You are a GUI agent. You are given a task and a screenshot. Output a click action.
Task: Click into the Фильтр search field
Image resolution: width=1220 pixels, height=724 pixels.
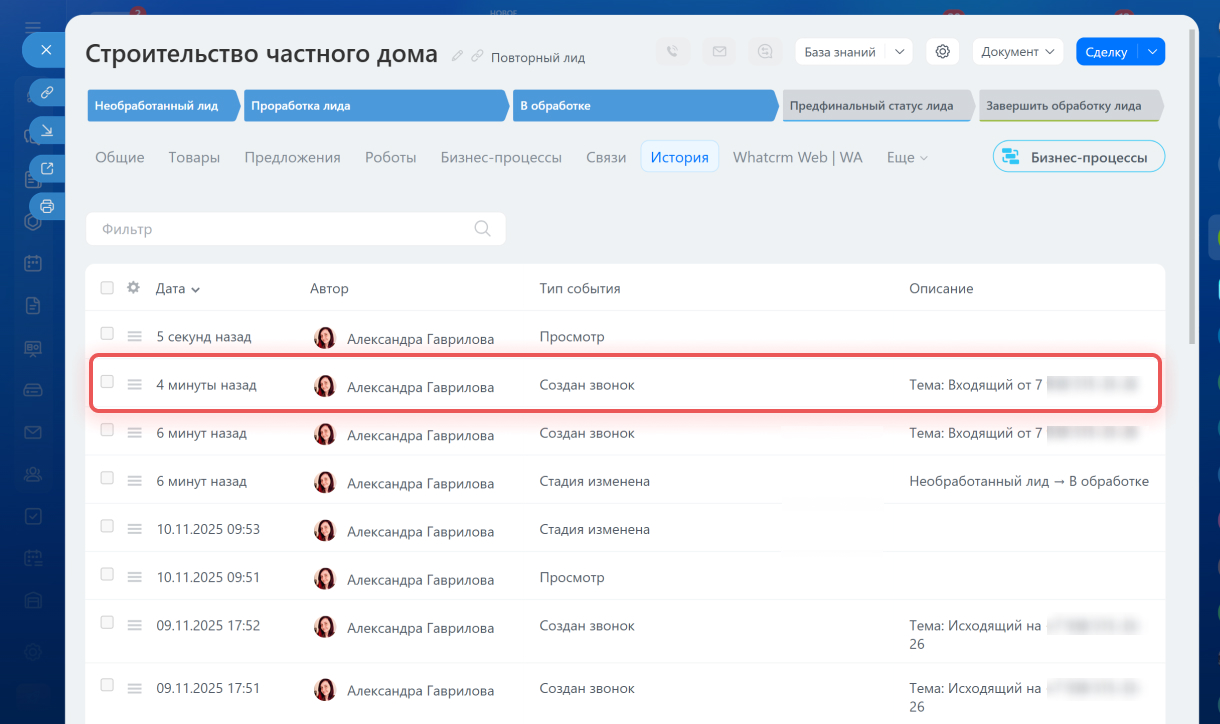(280, 229)
